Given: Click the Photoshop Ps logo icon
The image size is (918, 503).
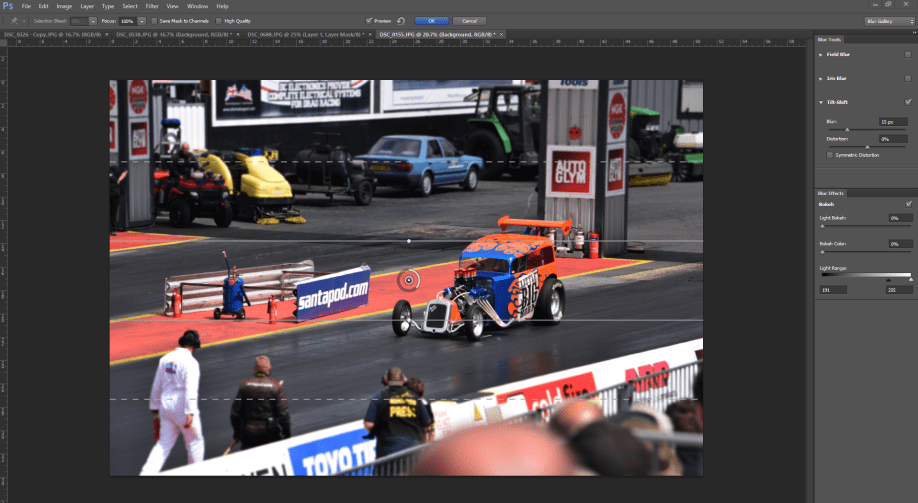Looking at the screenshot, I should tap(8, 6).
